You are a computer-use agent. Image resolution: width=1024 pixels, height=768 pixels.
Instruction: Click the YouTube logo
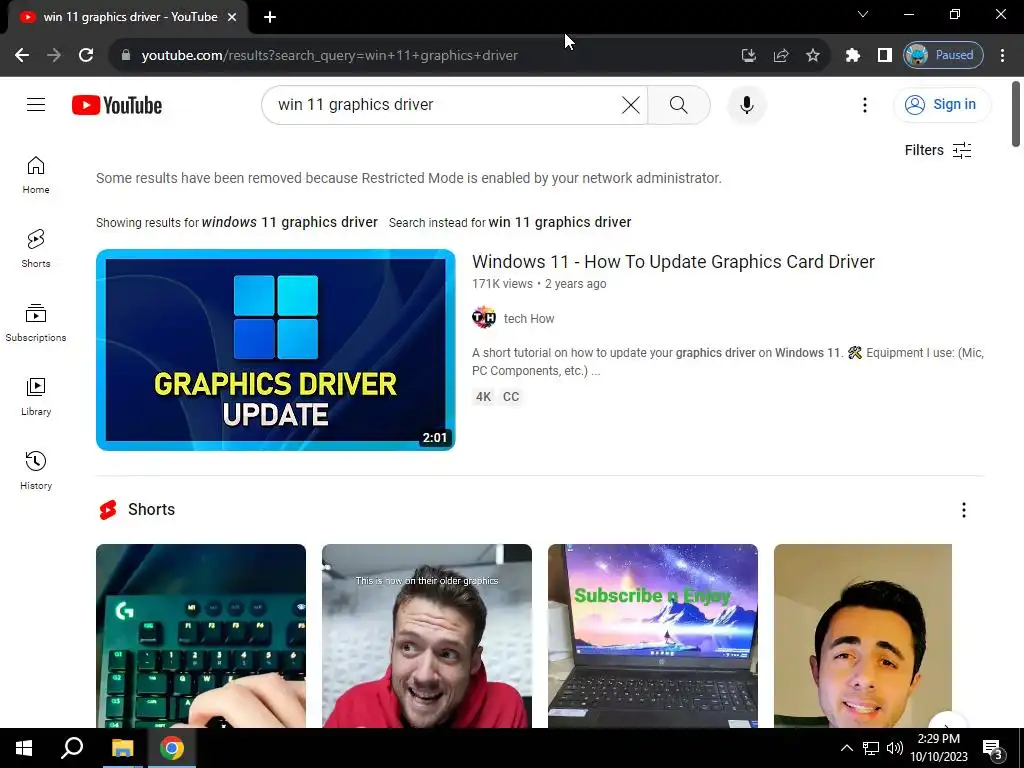tap(117, 105)
